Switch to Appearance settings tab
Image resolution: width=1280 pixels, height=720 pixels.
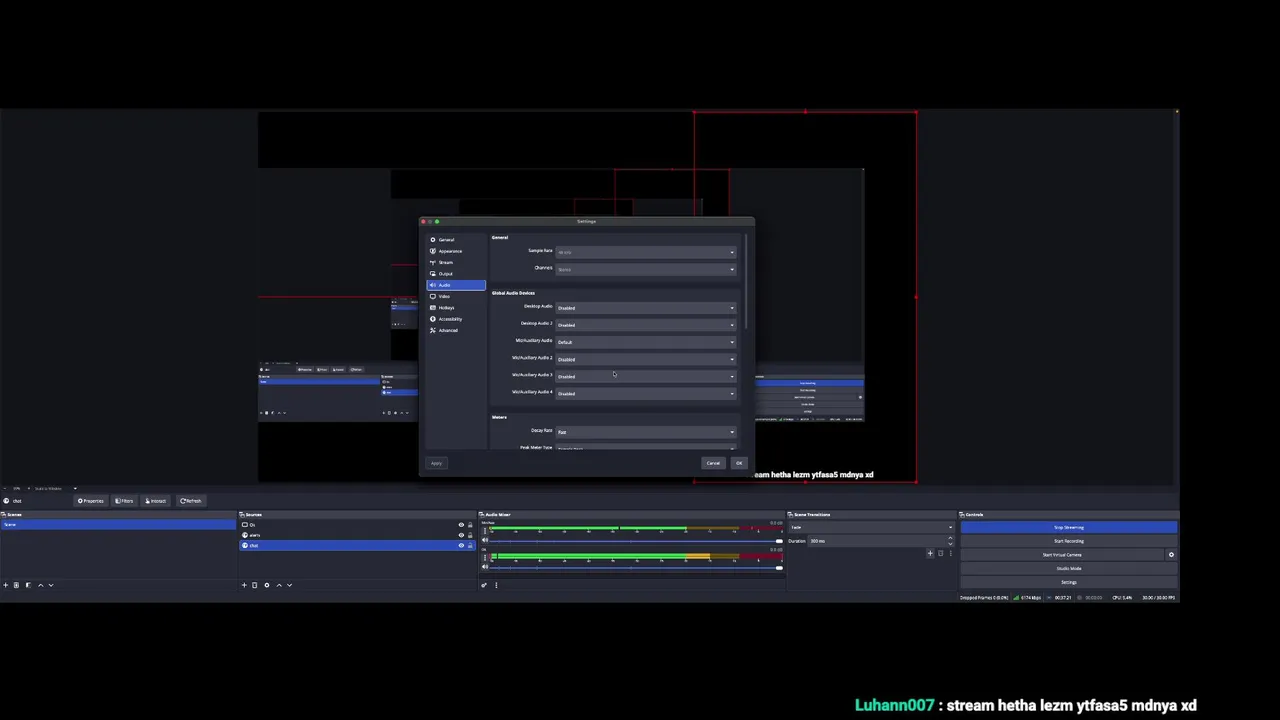pos(456,251)
